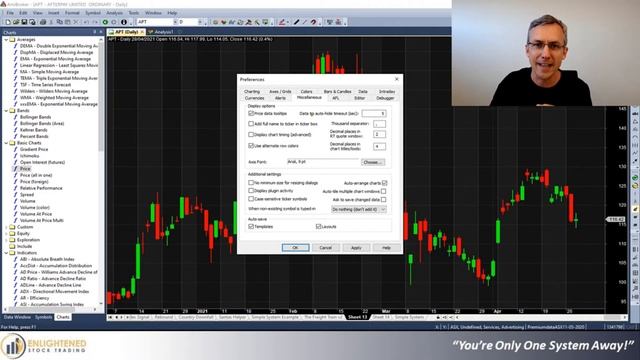Screen dimensions: 640x360
Task: Click the Open file toolbar icon
Action: tap(16, 22)
